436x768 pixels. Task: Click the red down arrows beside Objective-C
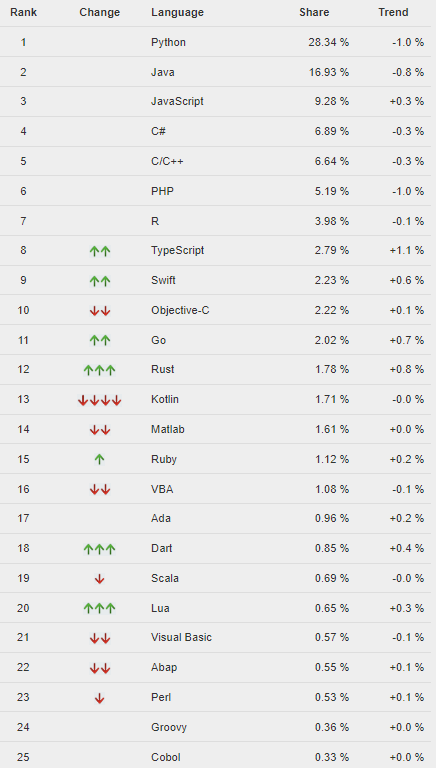click(99, 311)
